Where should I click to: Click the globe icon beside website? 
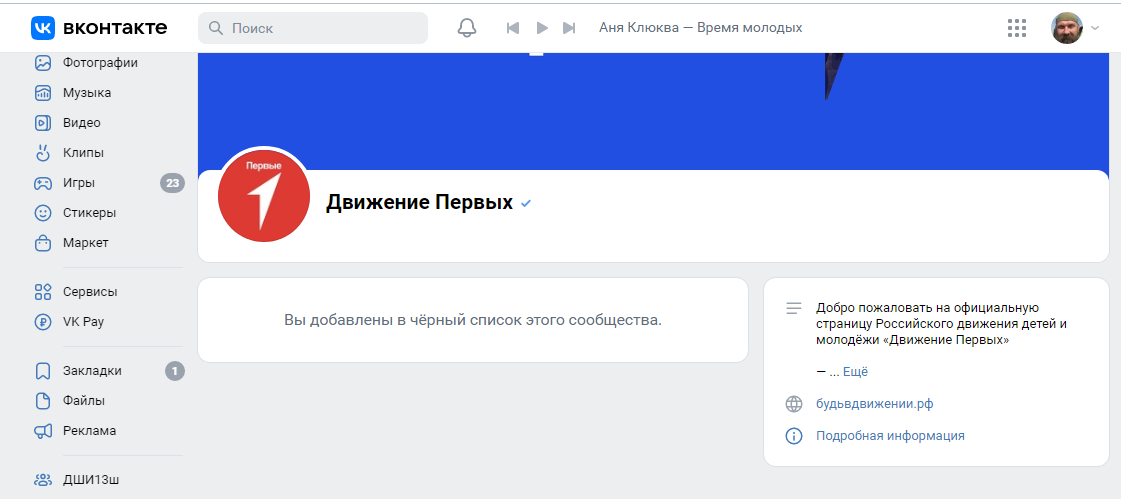(x=794, y=404)
